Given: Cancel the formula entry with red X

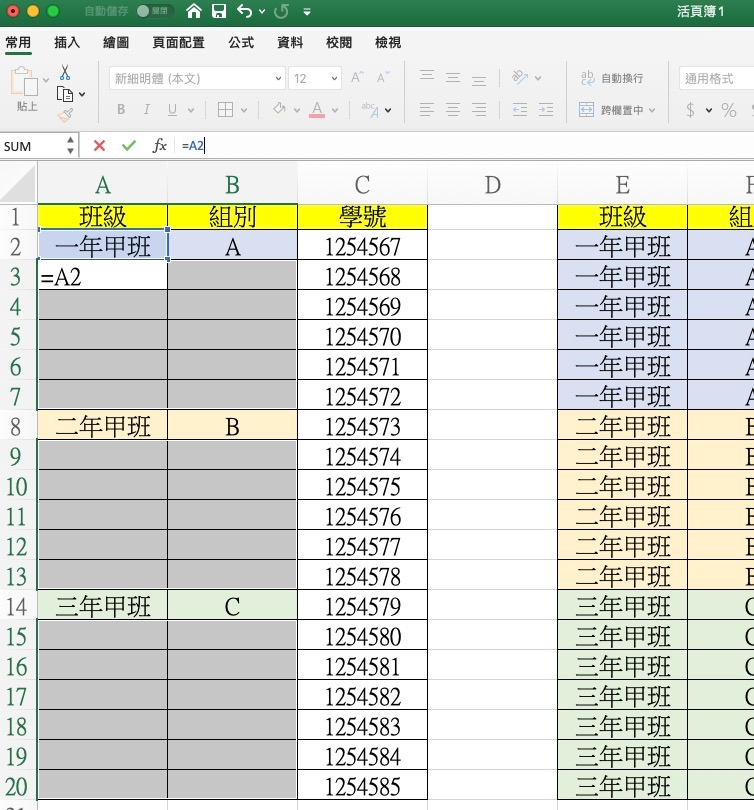Looking at the screenshot, I should [99, 146].
